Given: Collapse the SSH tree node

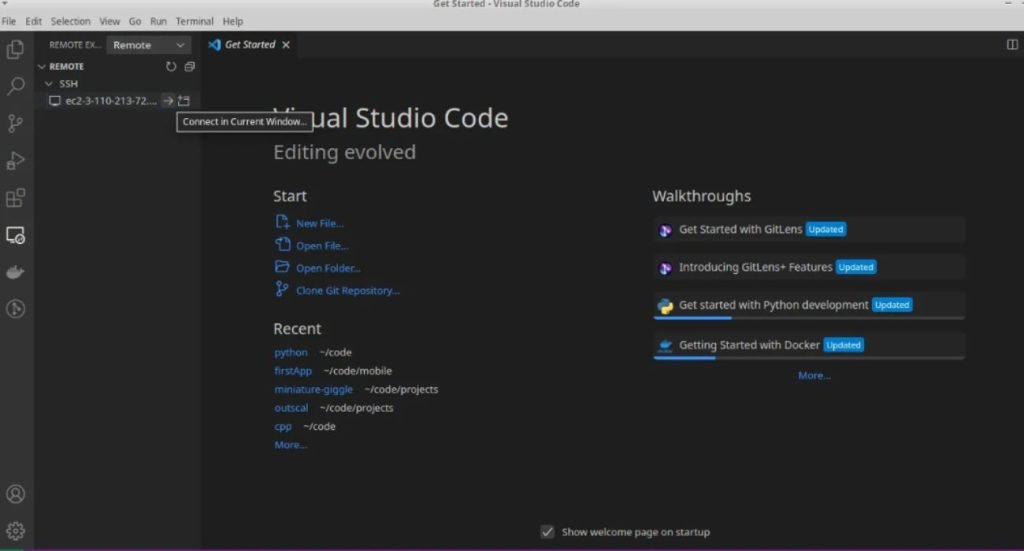Looking at the screenshot, I should [48, 84].
